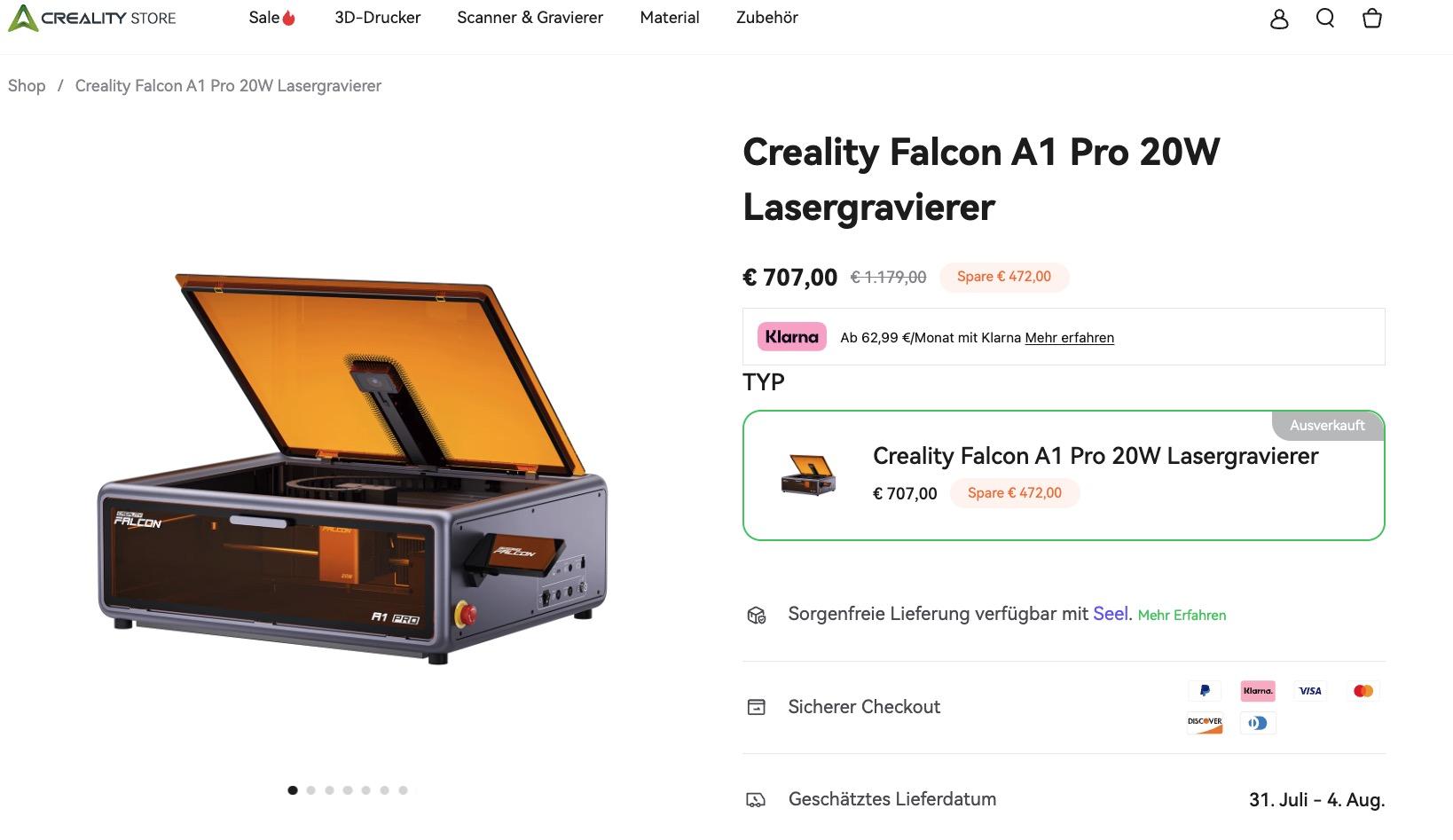Click the main laser engraver product image
The height and width of the screenshot is (840, 1453).
pyautogui.click(x=353, y=468)
